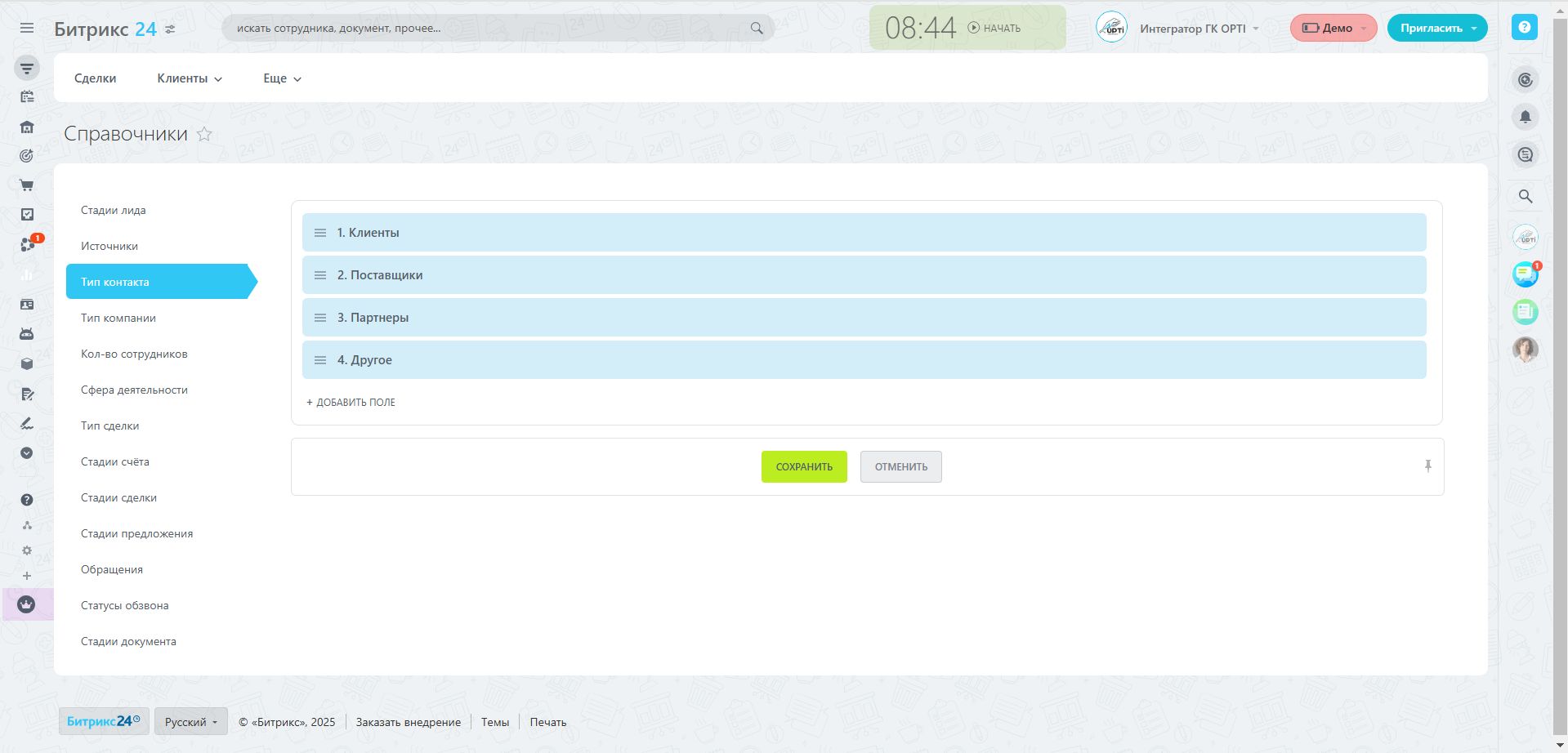Open the Заказать внедрение link
Screen dimensions: 1568x753
click(409, 723)
